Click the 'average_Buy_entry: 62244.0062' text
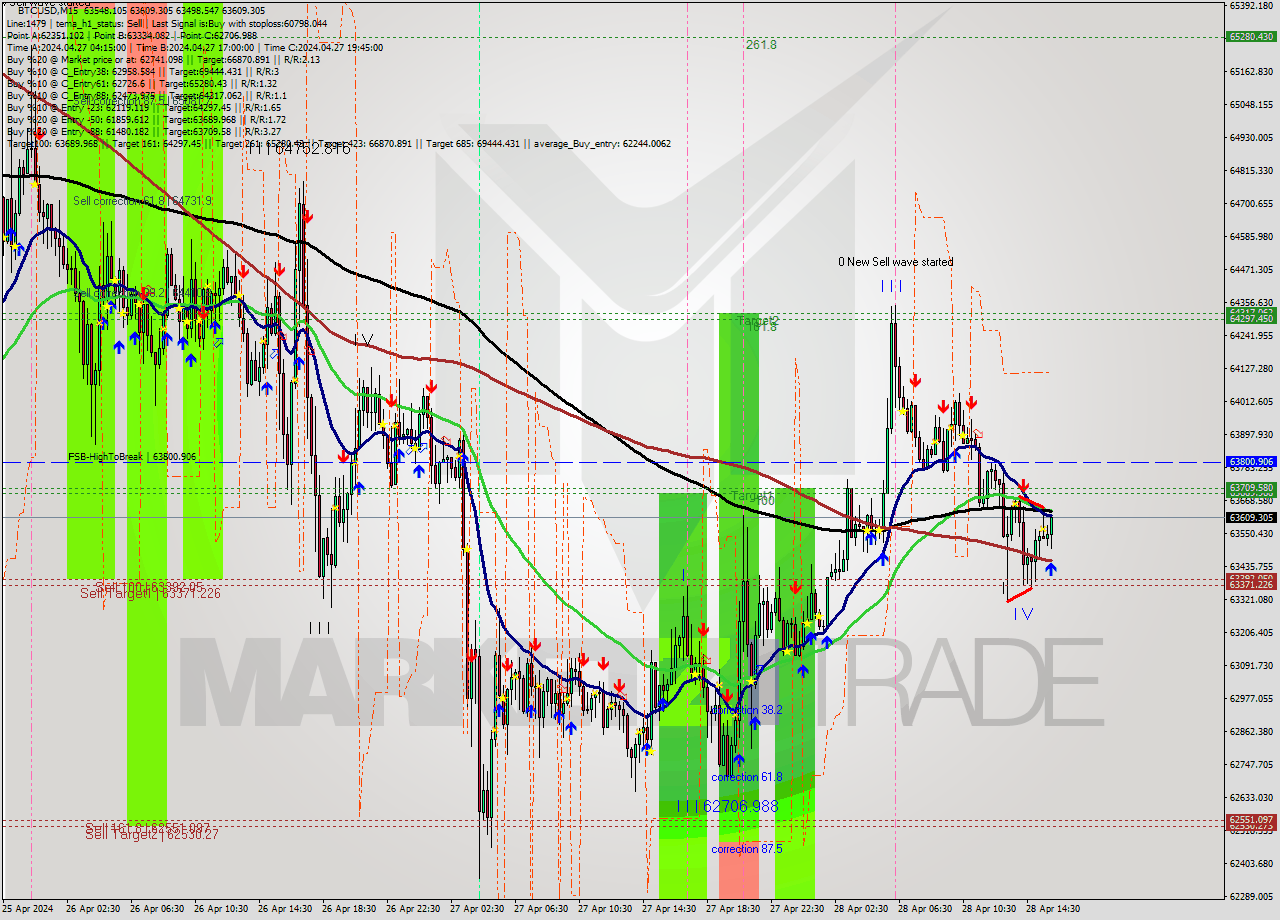The width and height of the screenshot is (1280, 920). pos(601,143)
